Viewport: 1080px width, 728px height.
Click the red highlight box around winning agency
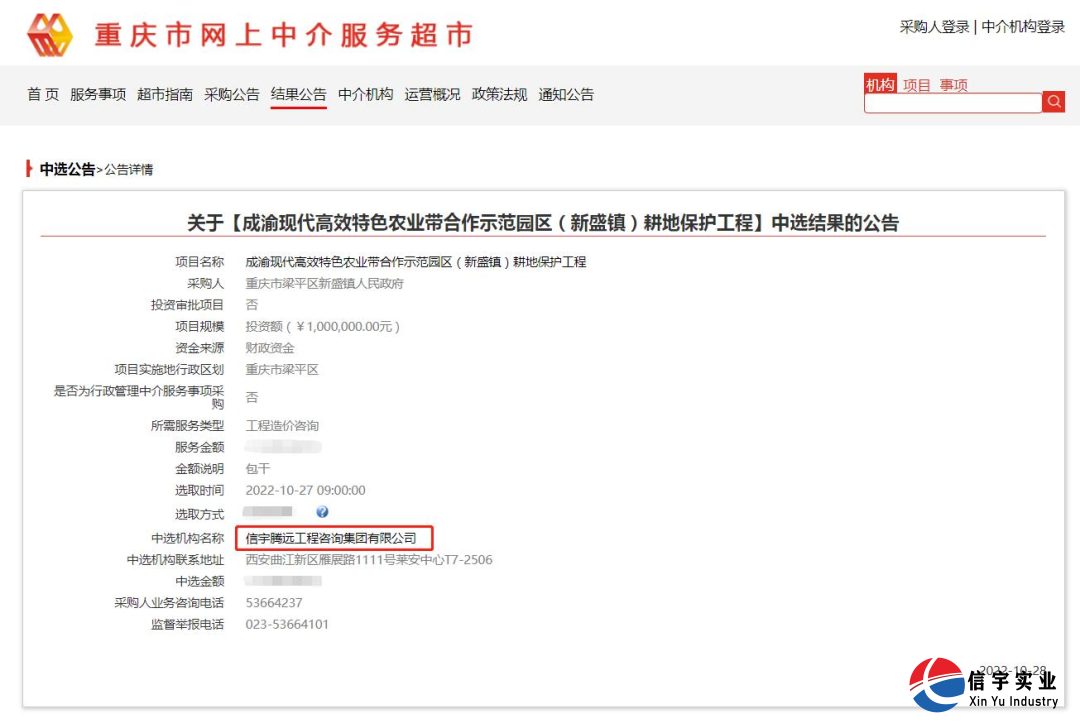click(336, 538)
